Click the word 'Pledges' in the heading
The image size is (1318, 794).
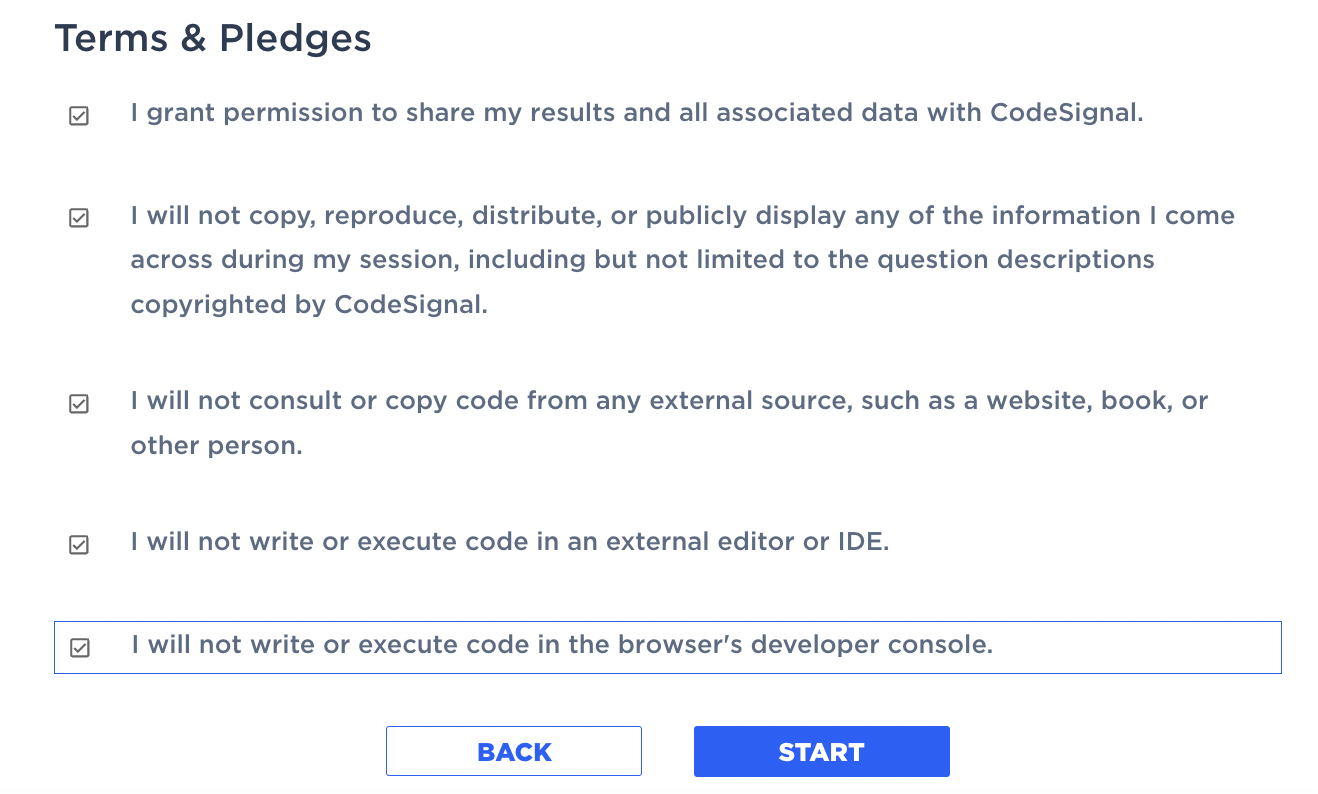(296, 39)
